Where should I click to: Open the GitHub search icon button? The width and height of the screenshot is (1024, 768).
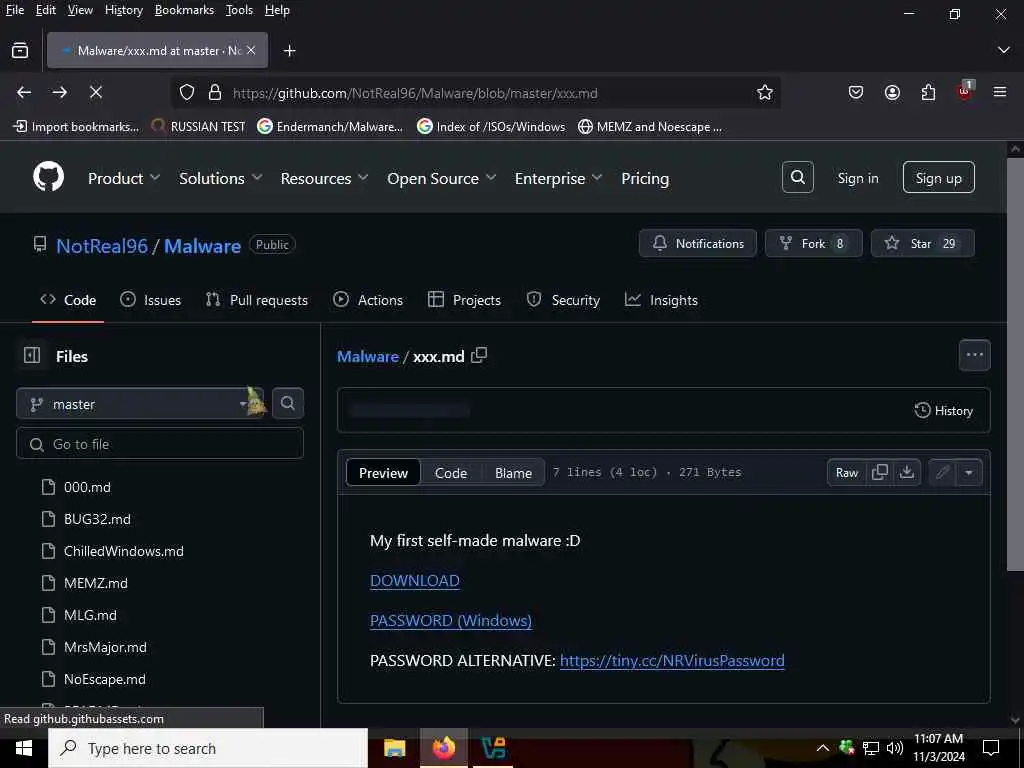pyautogui.click(x=797, y=177)
